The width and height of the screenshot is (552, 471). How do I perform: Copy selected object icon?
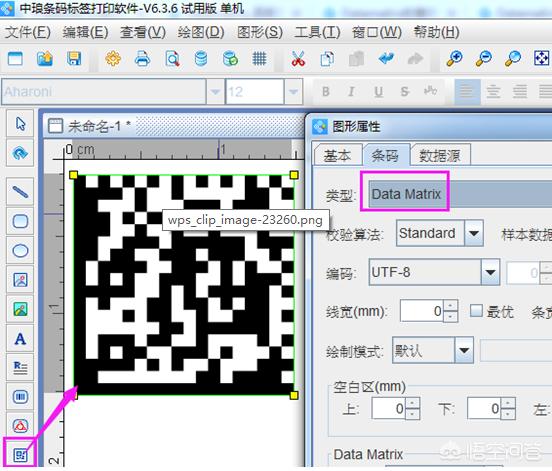pos(327,58)
